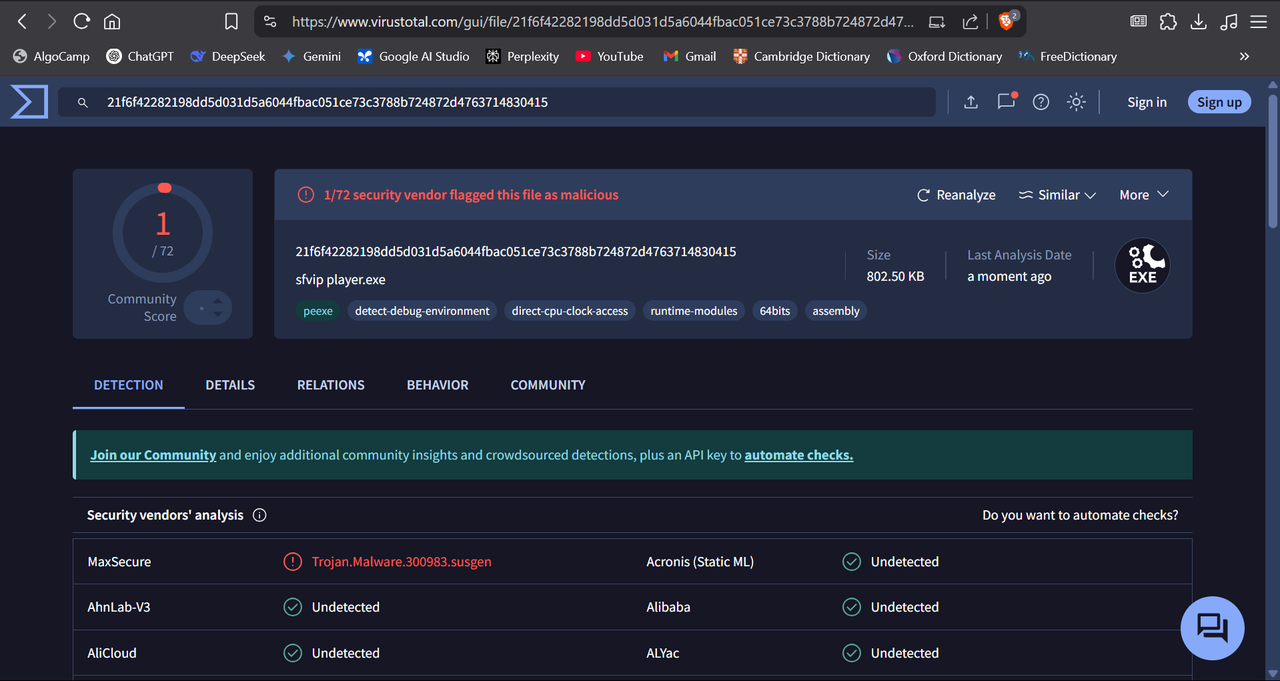The width and height of the screenshot is (1280, 681).
Task: Open the browser extensions puzzle icon
Action: [1168, 21]
